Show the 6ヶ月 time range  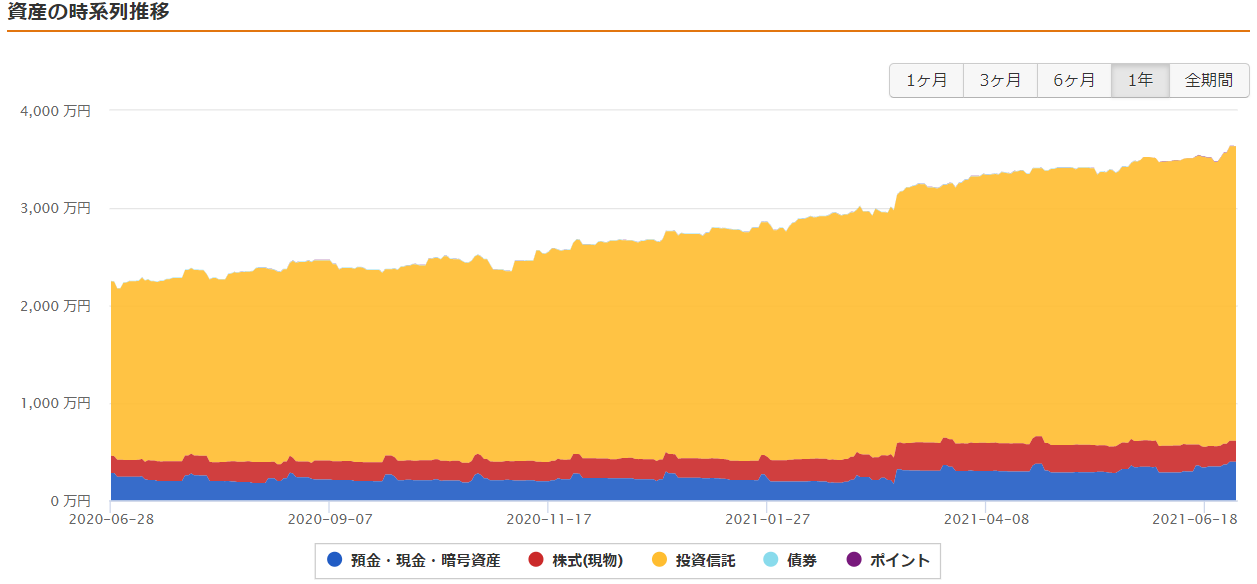click(1074, 81)
